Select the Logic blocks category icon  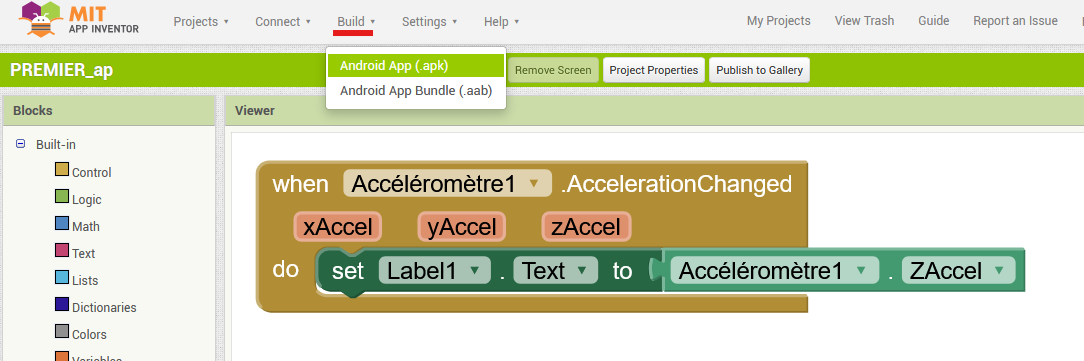pyautogui.click(x=62, y=196)
